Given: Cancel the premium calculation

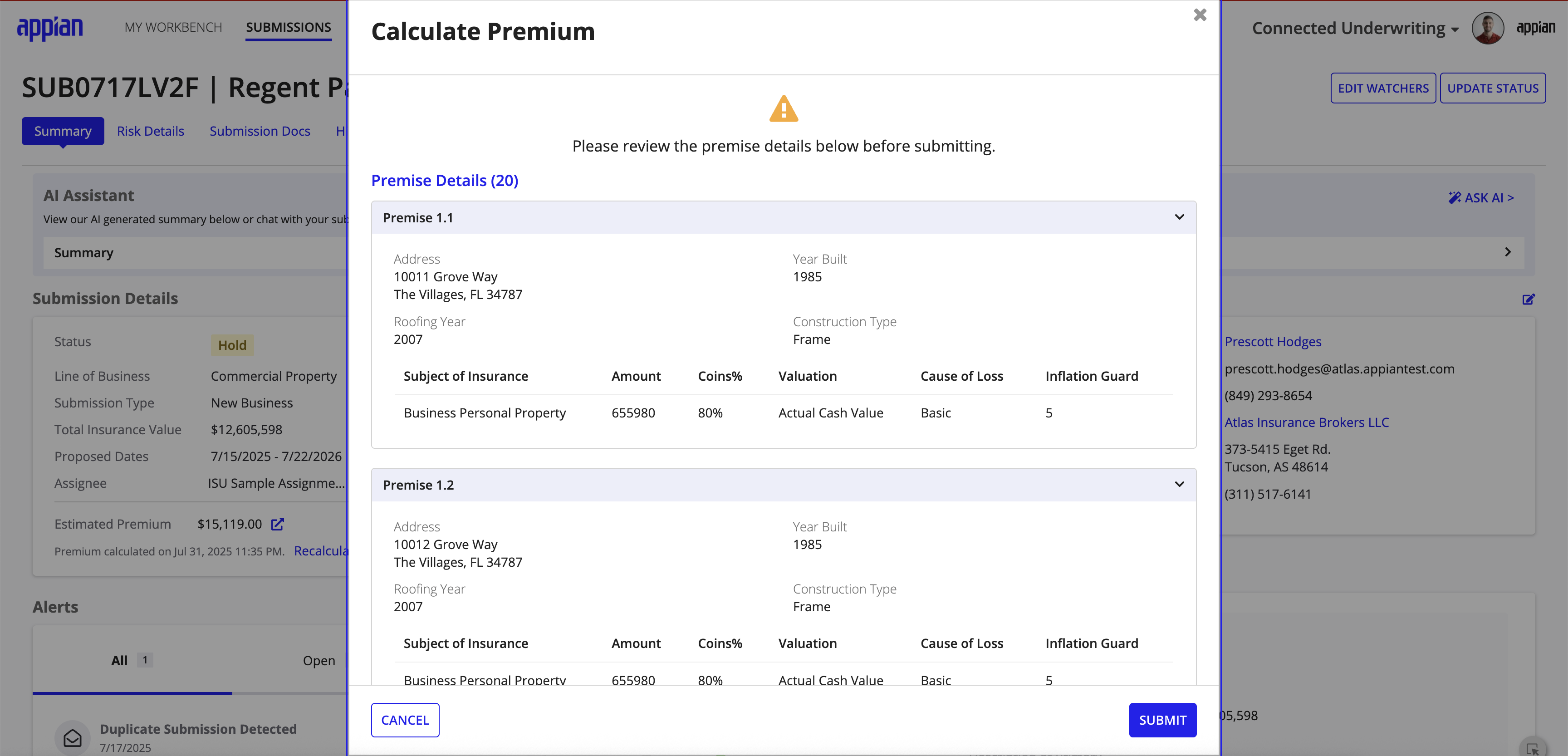Looking at the screenshot, I should tap(405, 720).
